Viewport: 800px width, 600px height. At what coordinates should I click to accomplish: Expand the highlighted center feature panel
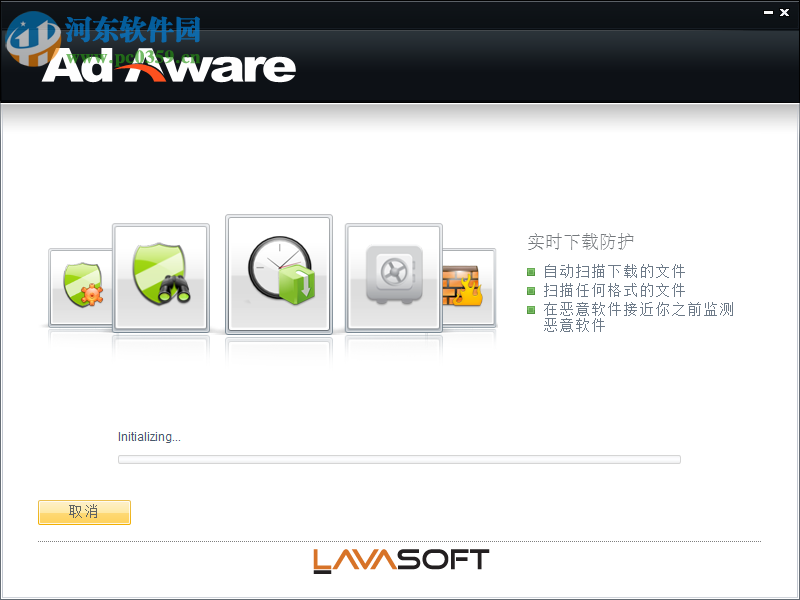[x=278, y=271]
